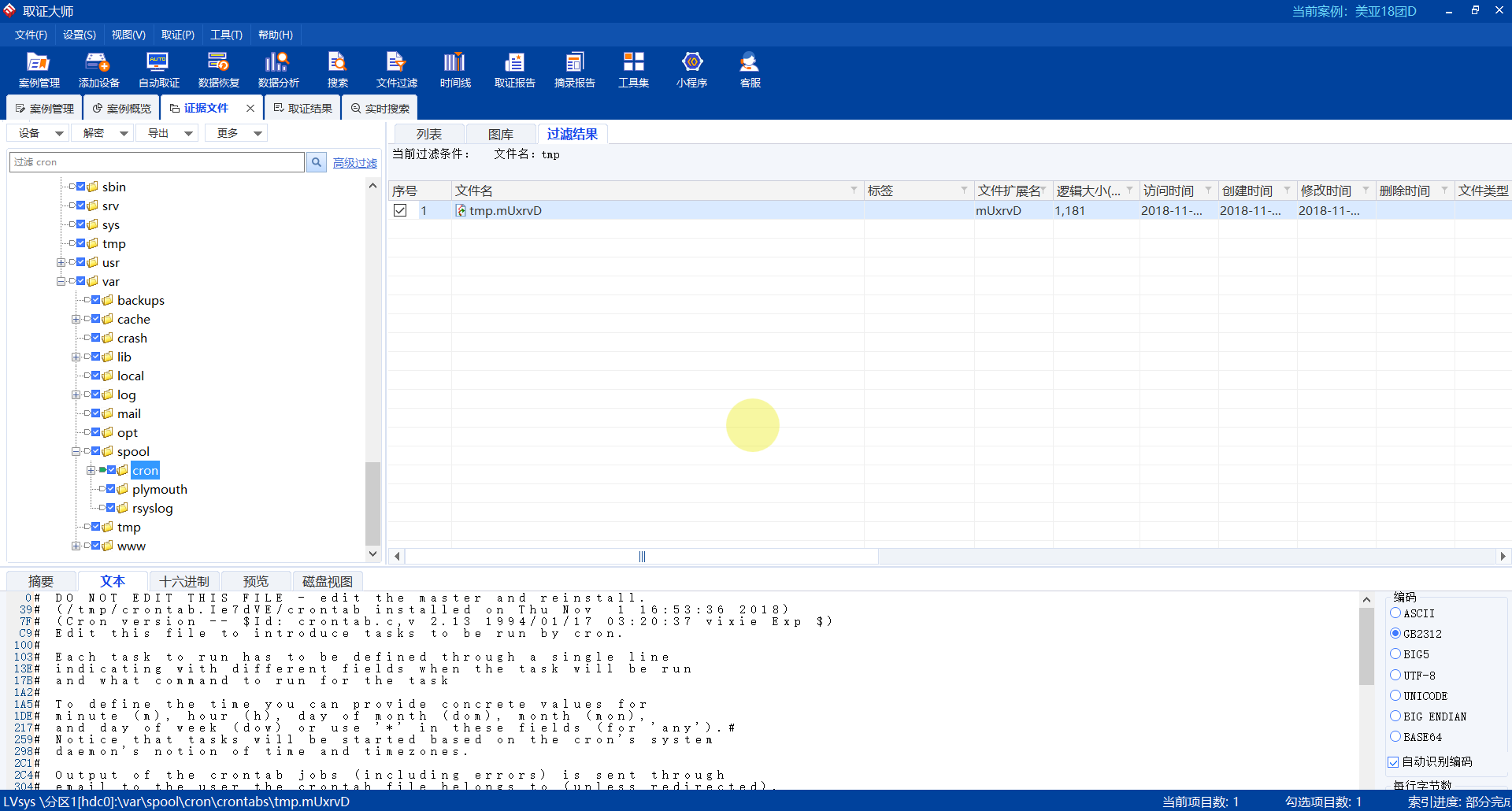Open the 更多 dropdown
Screen dimensions: 1512x811
point(236,133)
